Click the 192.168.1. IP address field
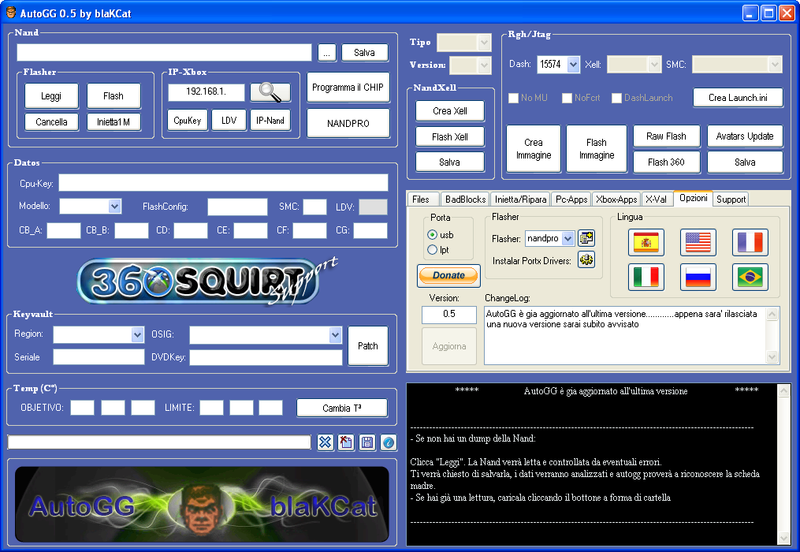The width and height of the screenshot is (800, 552). click(206, 92)
